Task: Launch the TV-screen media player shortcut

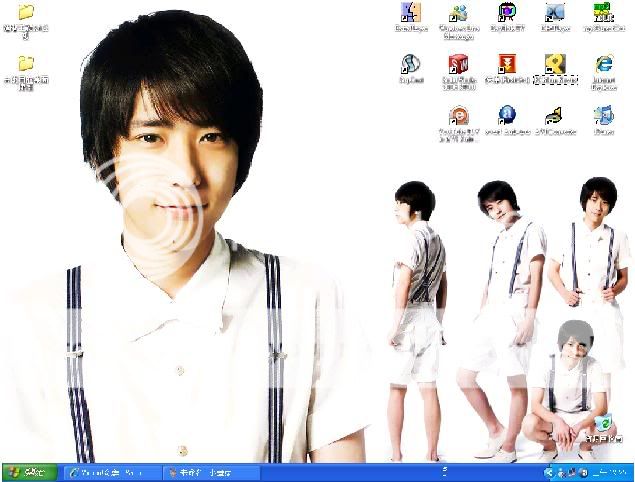Action: click(x=508, y=13)
